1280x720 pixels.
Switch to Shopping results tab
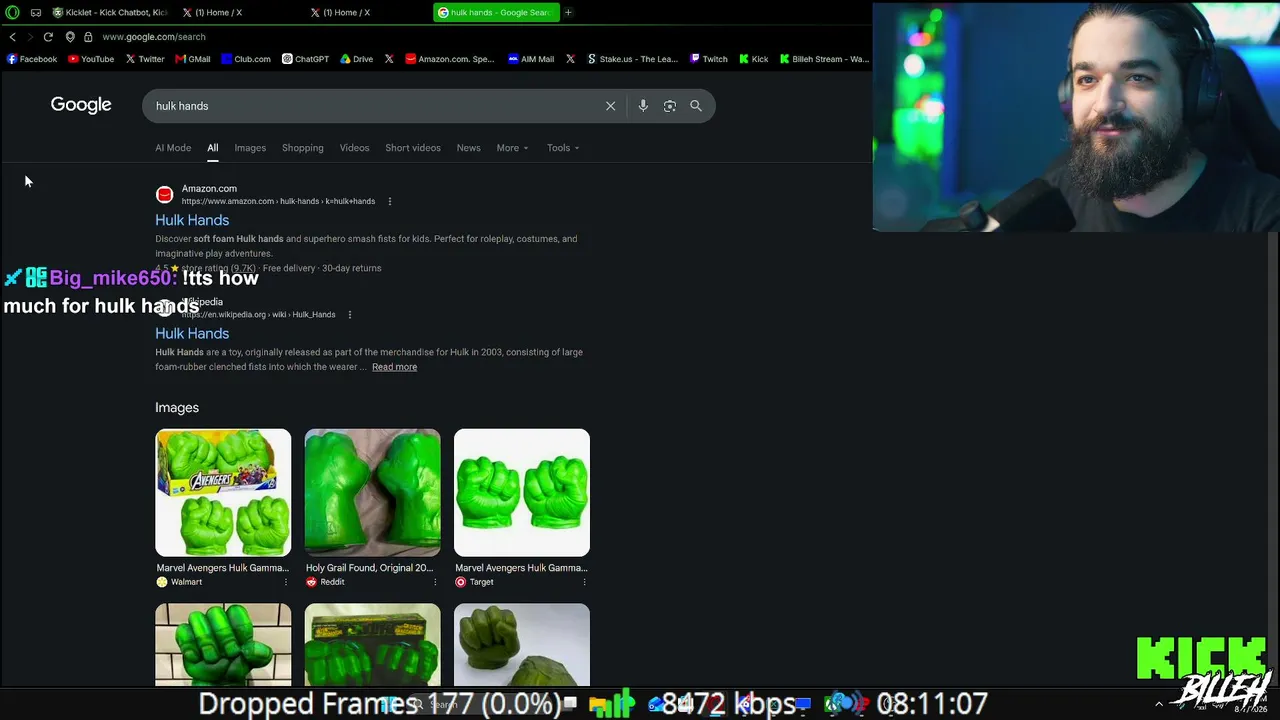click(303, 148)
